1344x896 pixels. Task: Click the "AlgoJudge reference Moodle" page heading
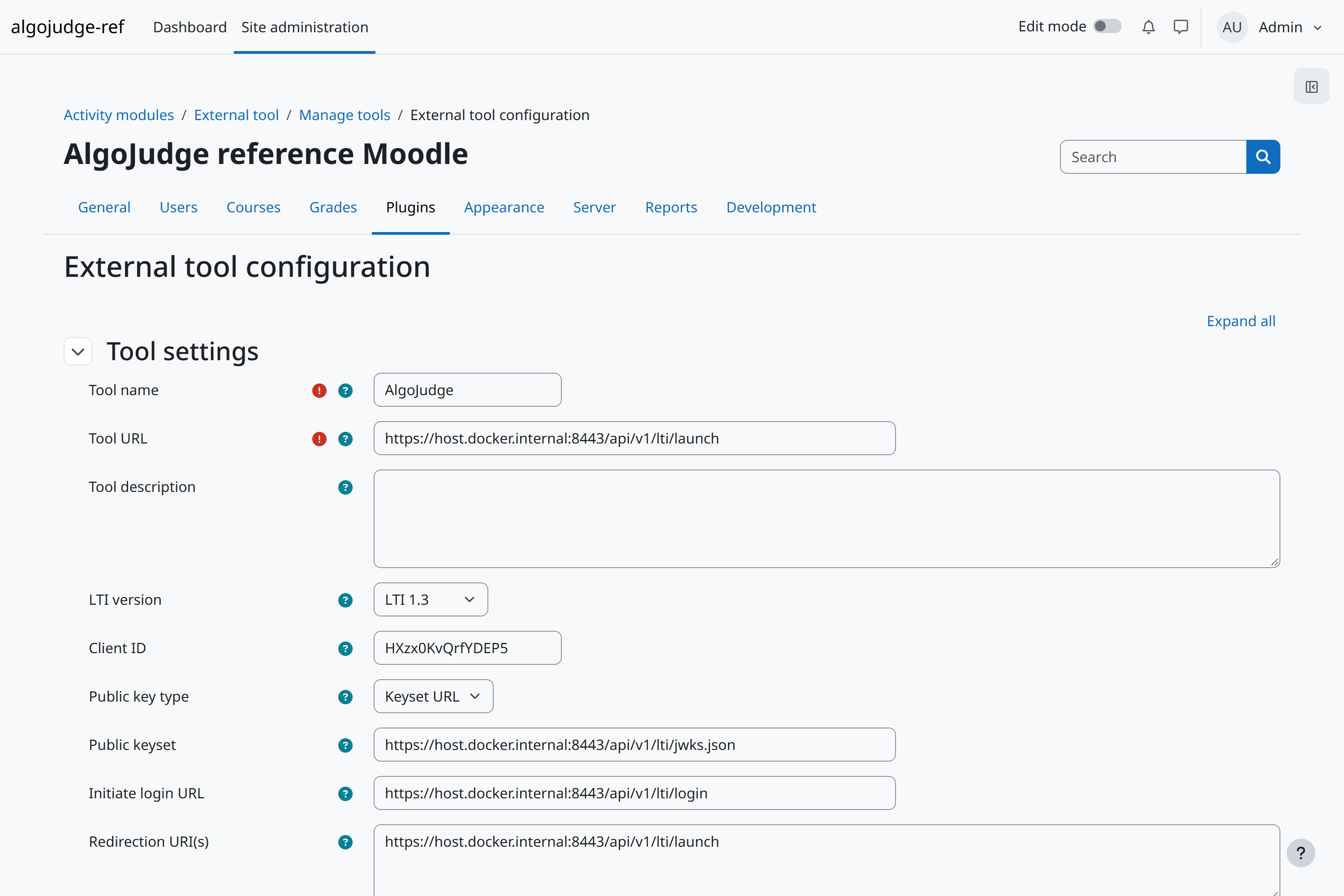266,154
